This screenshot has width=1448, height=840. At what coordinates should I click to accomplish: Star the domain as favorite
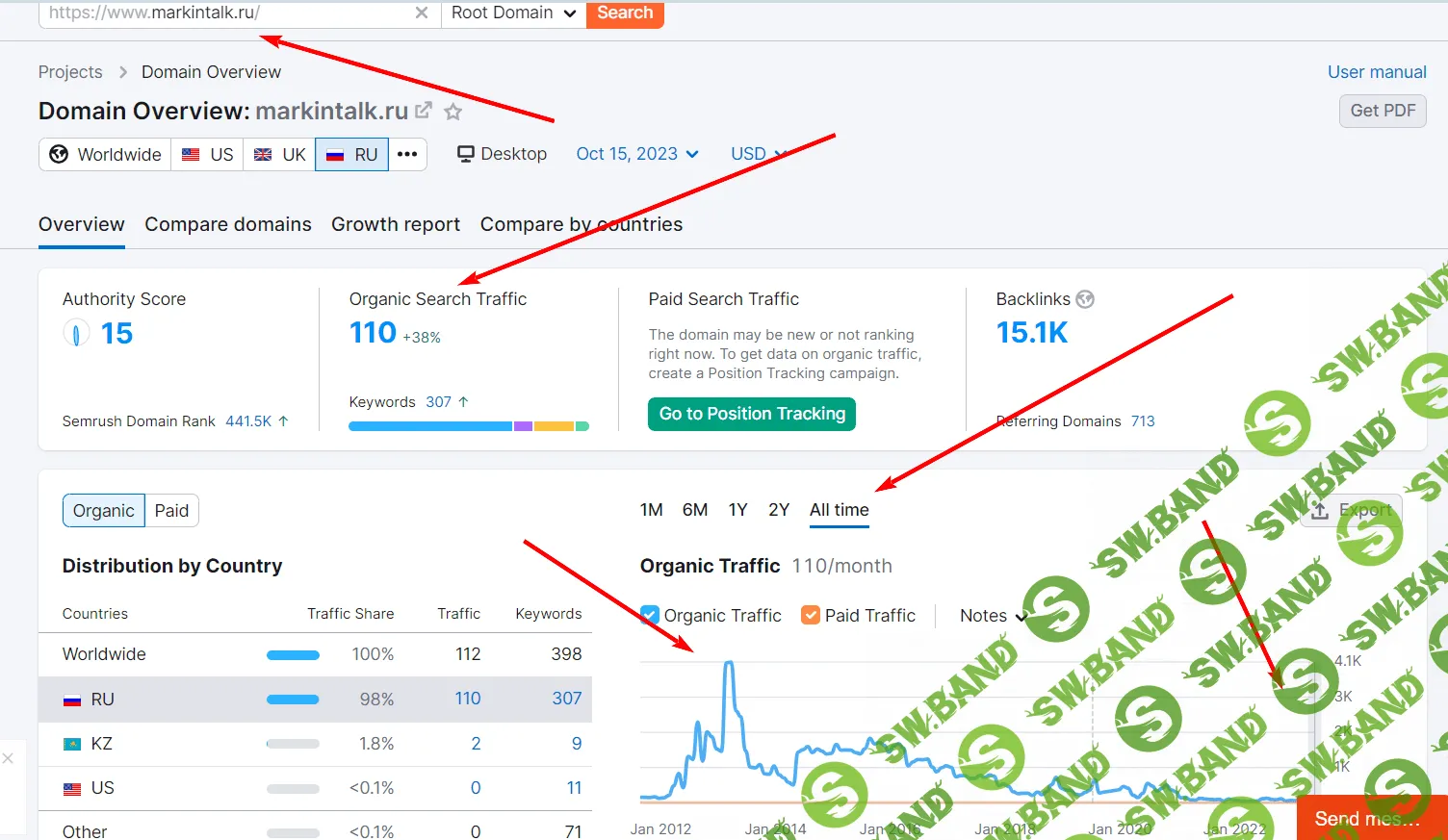[453, 112]
